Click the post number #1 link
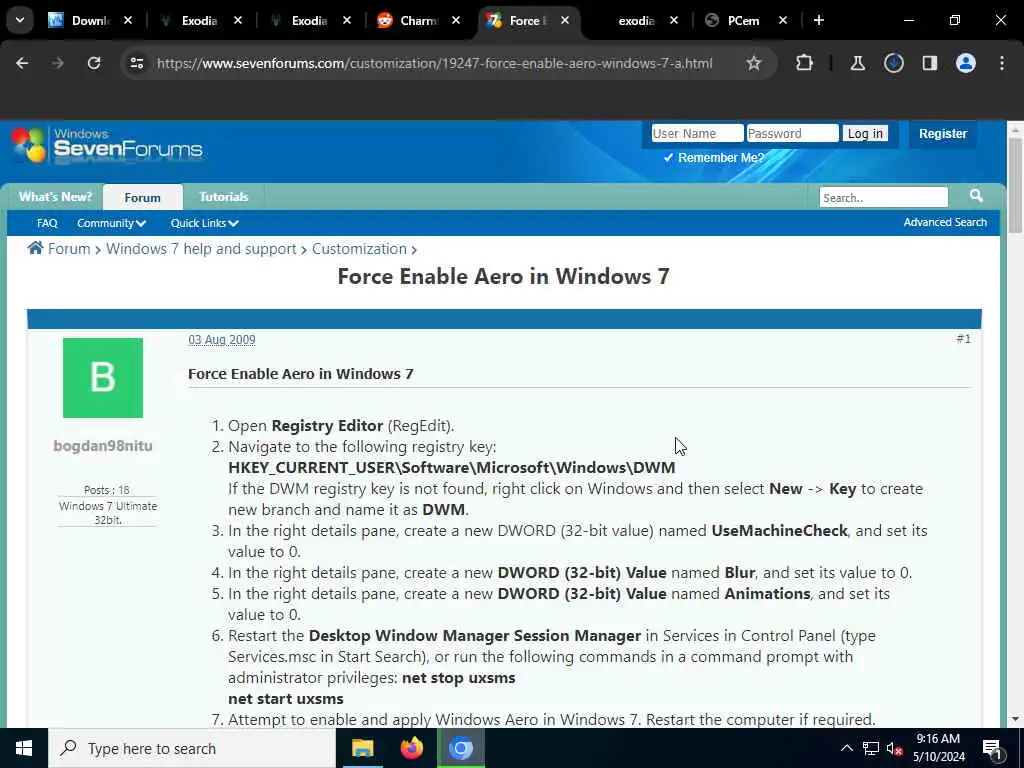The width and height of the screenshot is (1024, 768). (963, 338)
